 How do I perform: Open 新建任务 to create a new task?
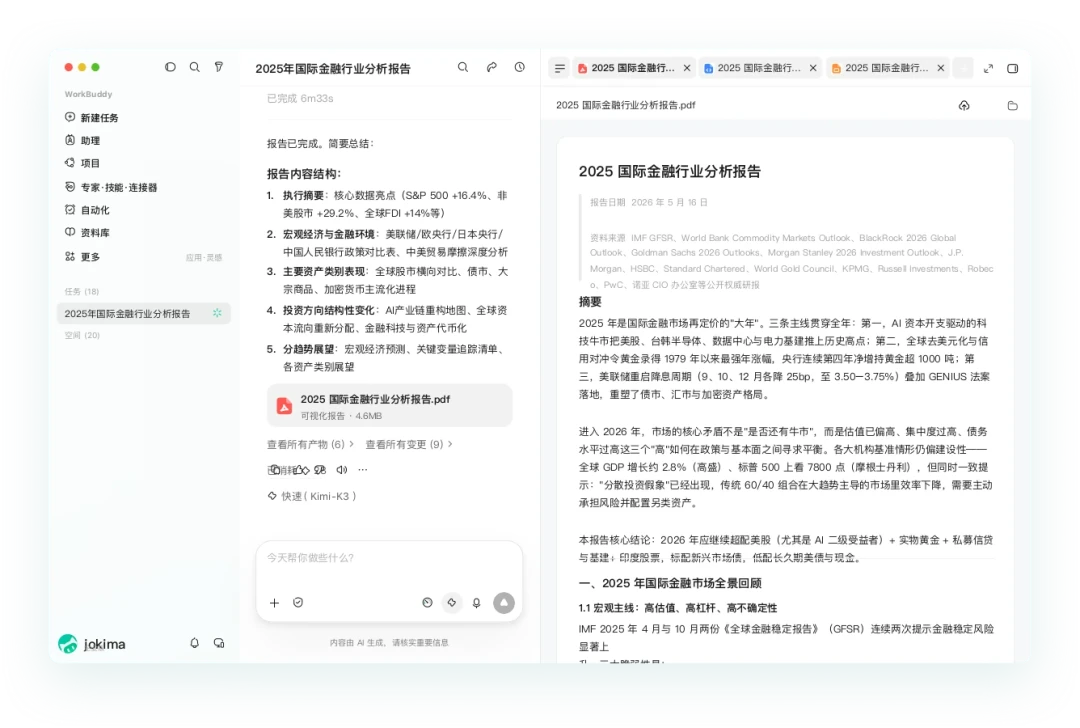click(92, 118)
